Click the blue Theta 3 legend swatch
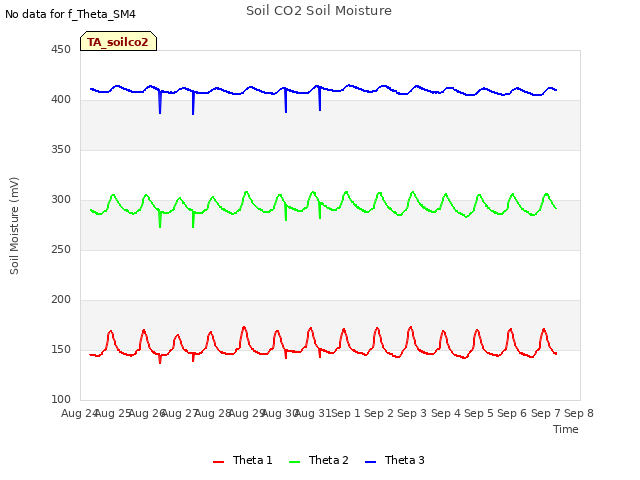Viewport: 640px width, 480px height. (370, 462)
